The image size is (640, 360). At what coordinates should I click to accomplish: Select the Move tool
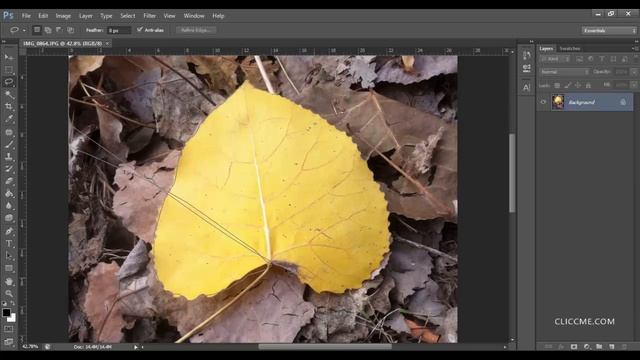9,57
